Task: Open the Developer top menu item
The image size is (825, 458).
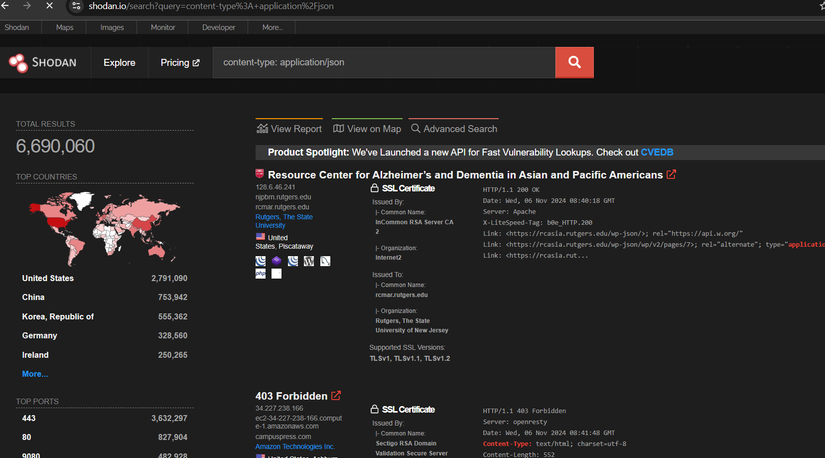Action: click(218, 27)
